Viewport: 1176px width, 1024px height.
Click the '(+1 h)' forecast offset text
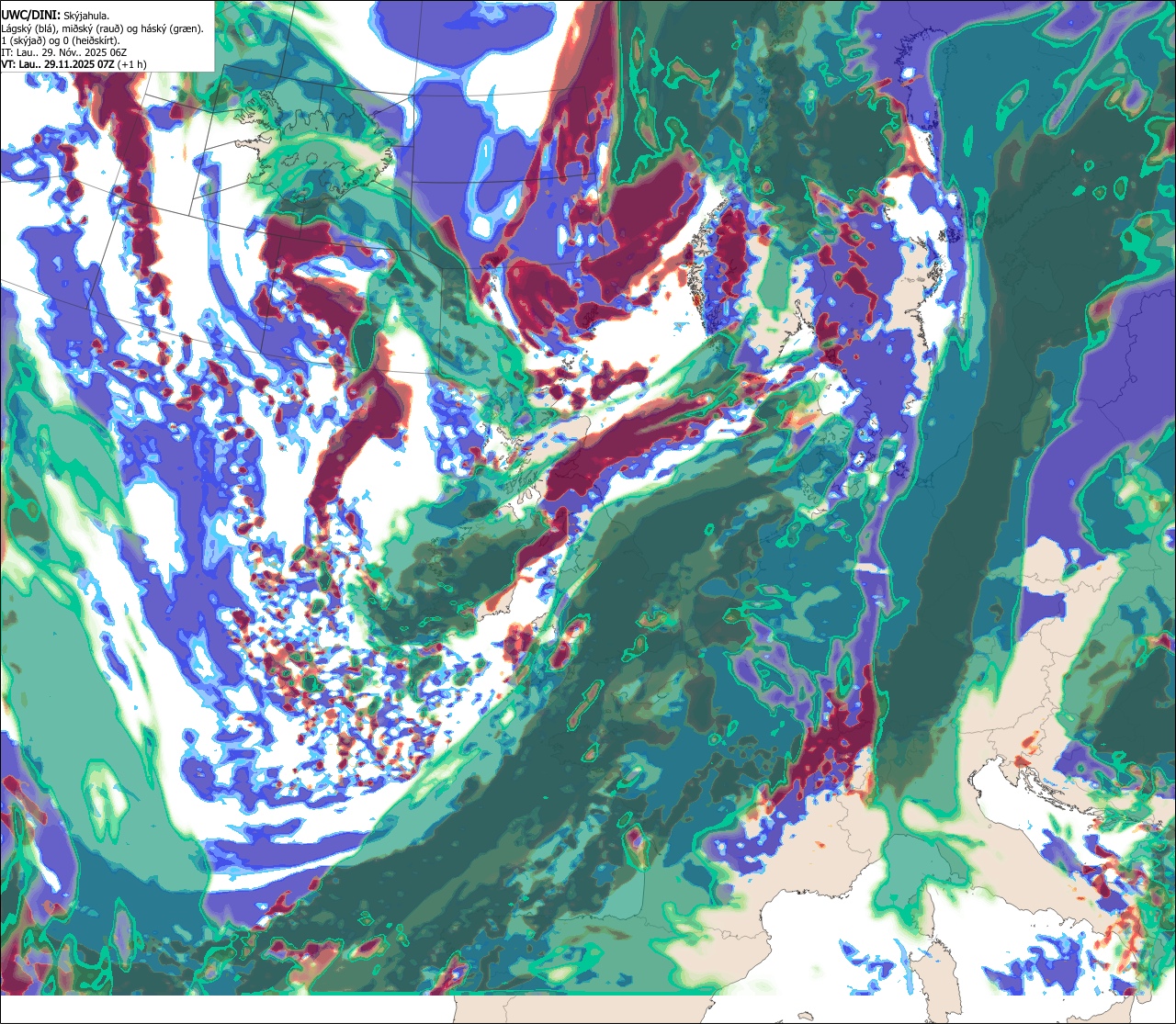(131, 65)
